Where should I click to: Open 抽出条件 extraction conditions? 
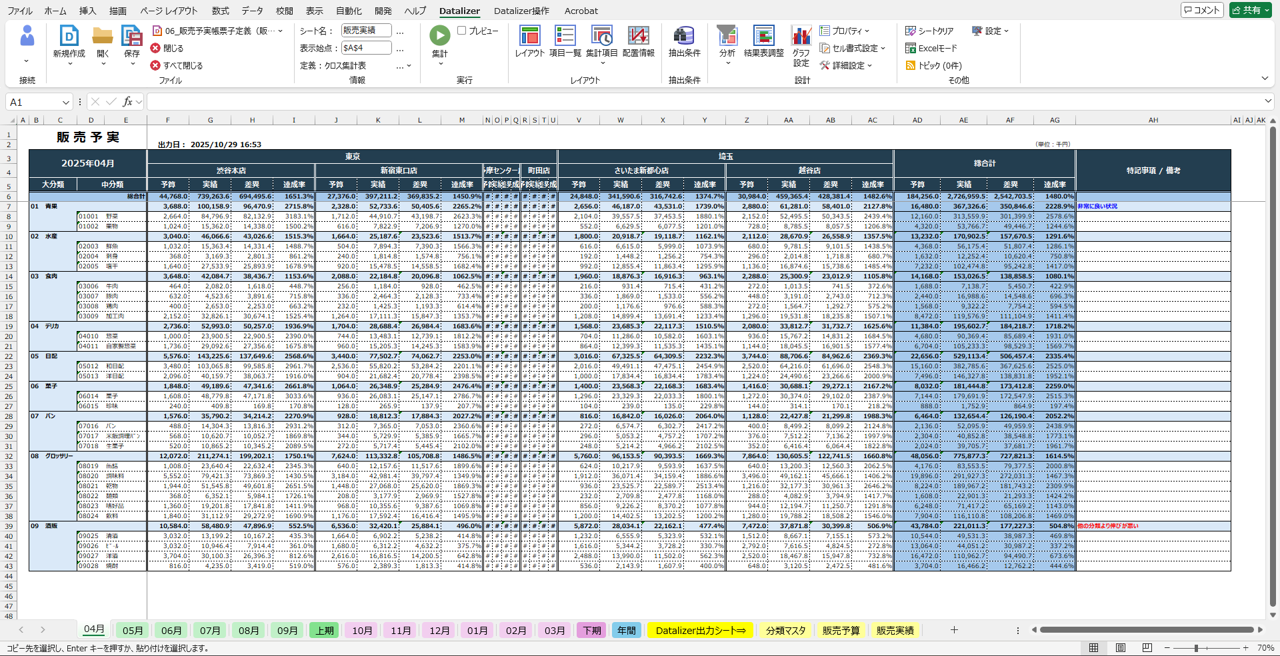684,38
